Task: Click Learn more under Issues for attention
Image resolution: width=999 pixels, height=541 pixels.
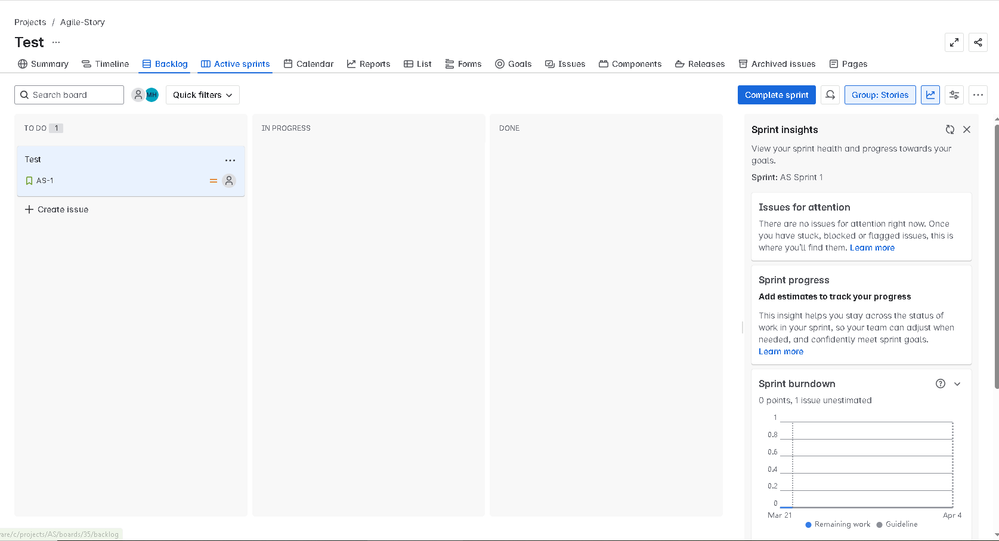Action: tap(872, 248)
